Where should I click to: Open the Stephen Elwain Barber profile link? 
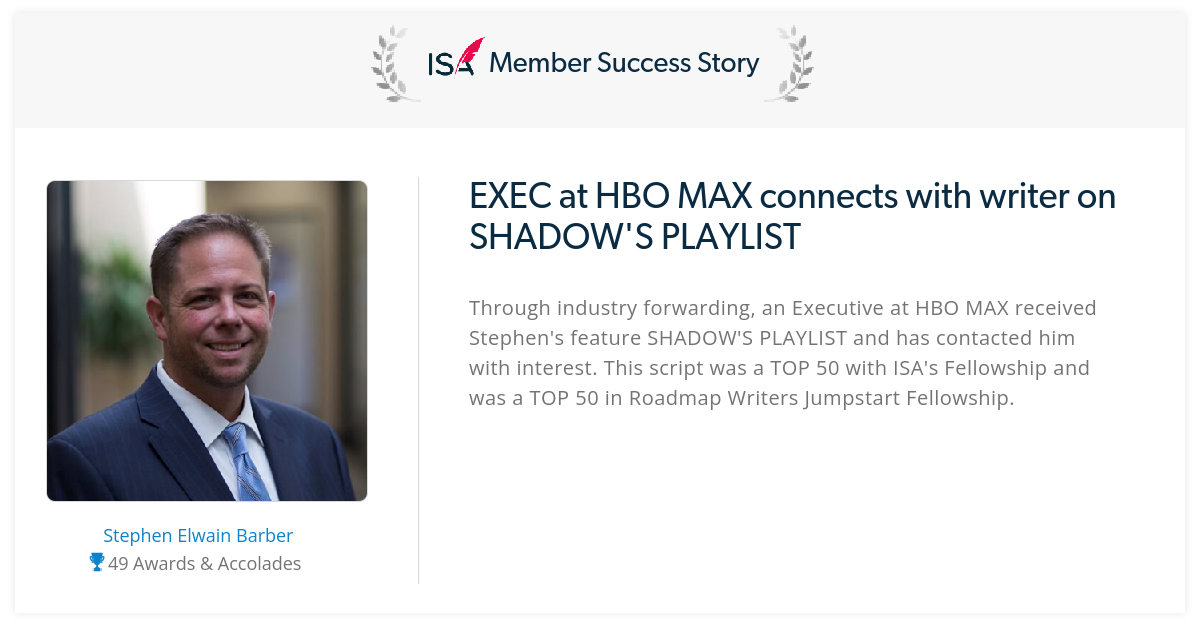(x=198, y=536)
